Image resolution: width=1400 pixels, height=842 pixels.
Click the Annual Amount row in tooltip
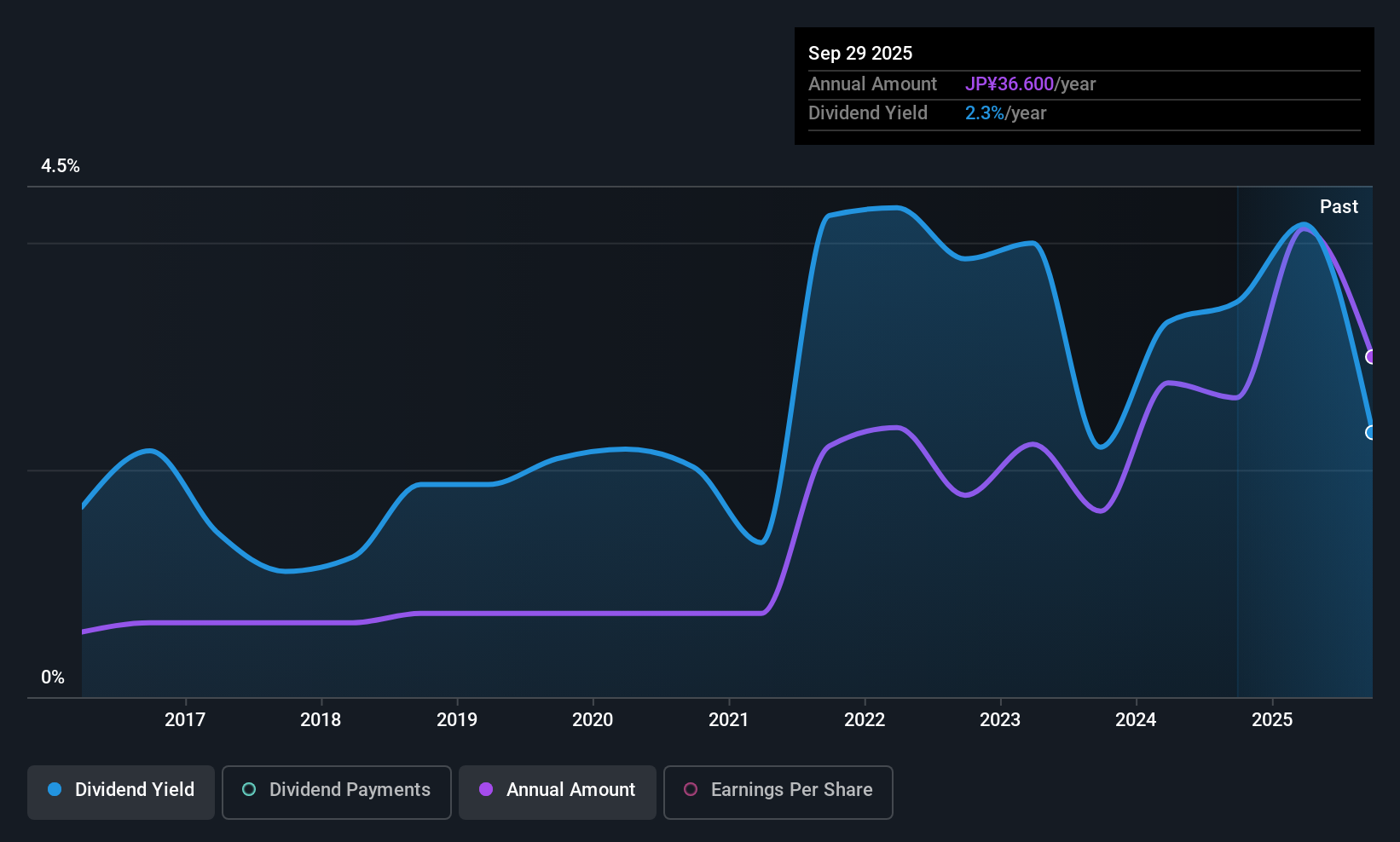click(872, 84)
